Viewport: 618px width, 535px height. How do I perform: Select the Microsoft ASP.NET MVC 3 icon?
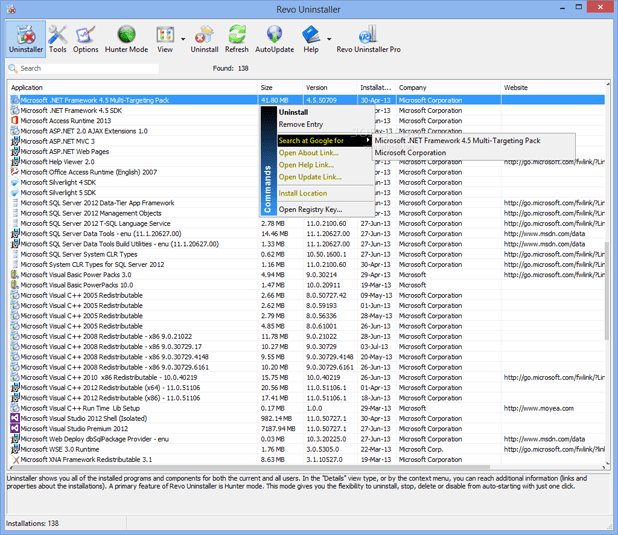[x=15, y=141]
